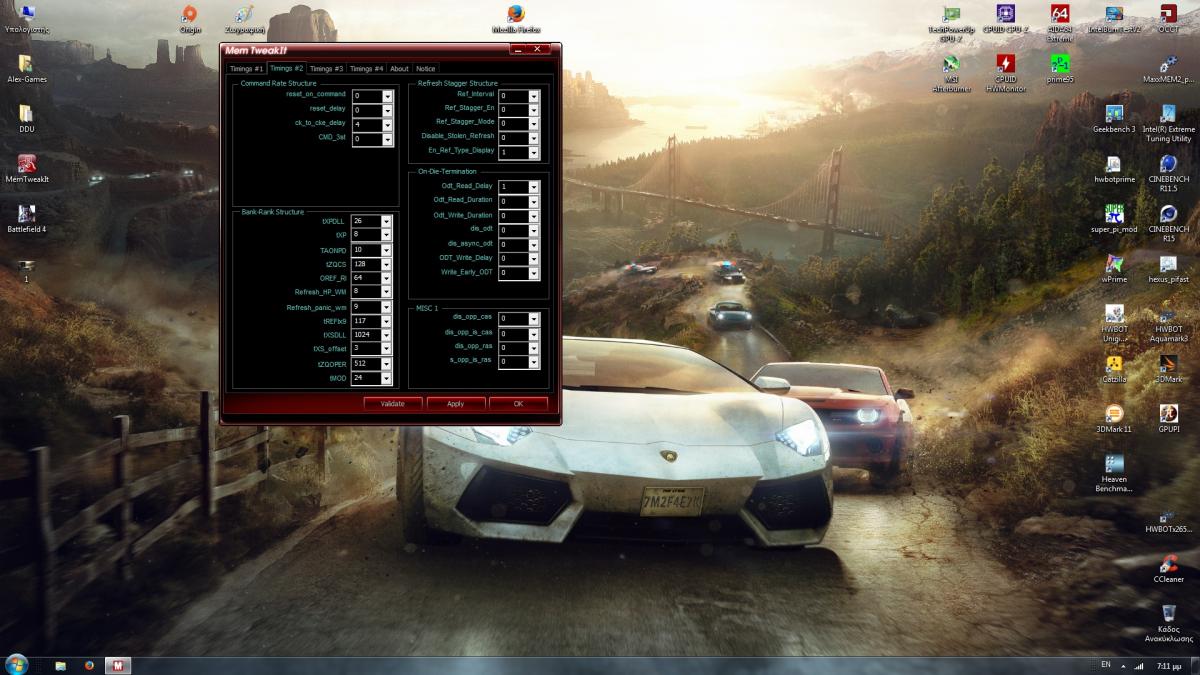Image resolution: width=1200 pixels, height=675 pixels.
Task: Expand the dis_opp_cas dropdown
Action: 534,319
